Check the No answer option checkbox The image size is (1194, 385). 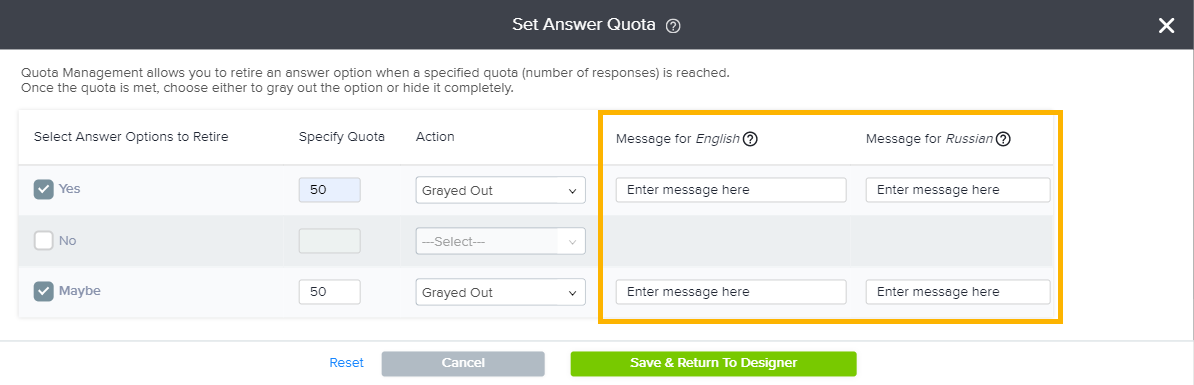[x=43, y=240]
